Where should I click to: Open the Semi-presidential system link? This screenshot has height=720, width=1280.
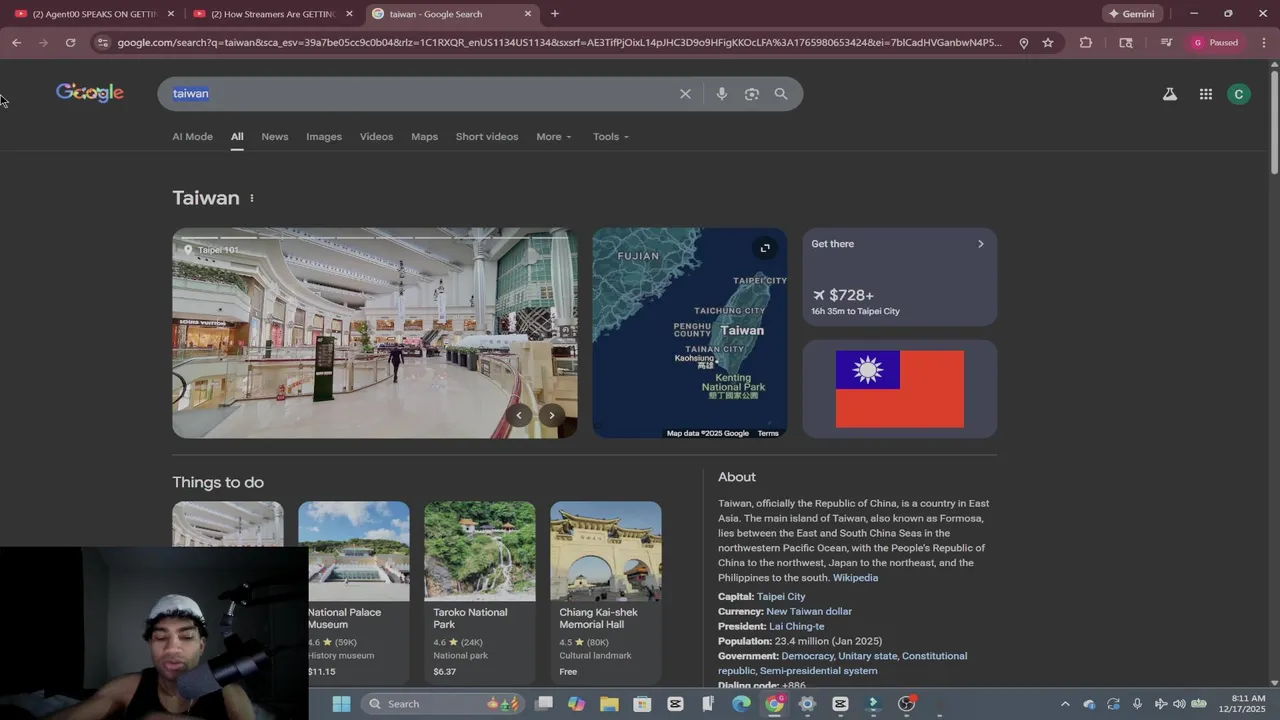819,671
